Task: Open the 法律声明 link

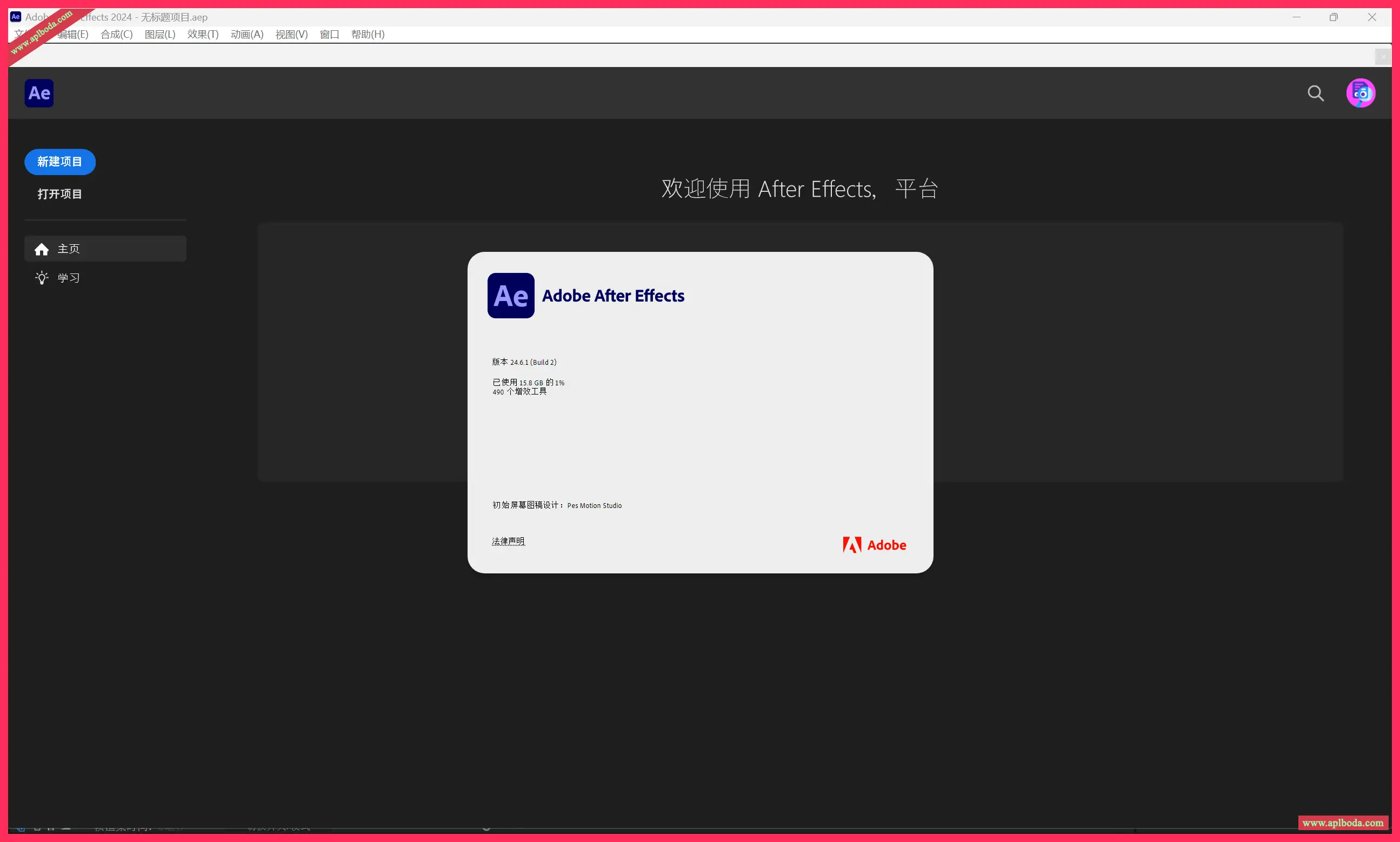Action: click(x=509, y=542)
